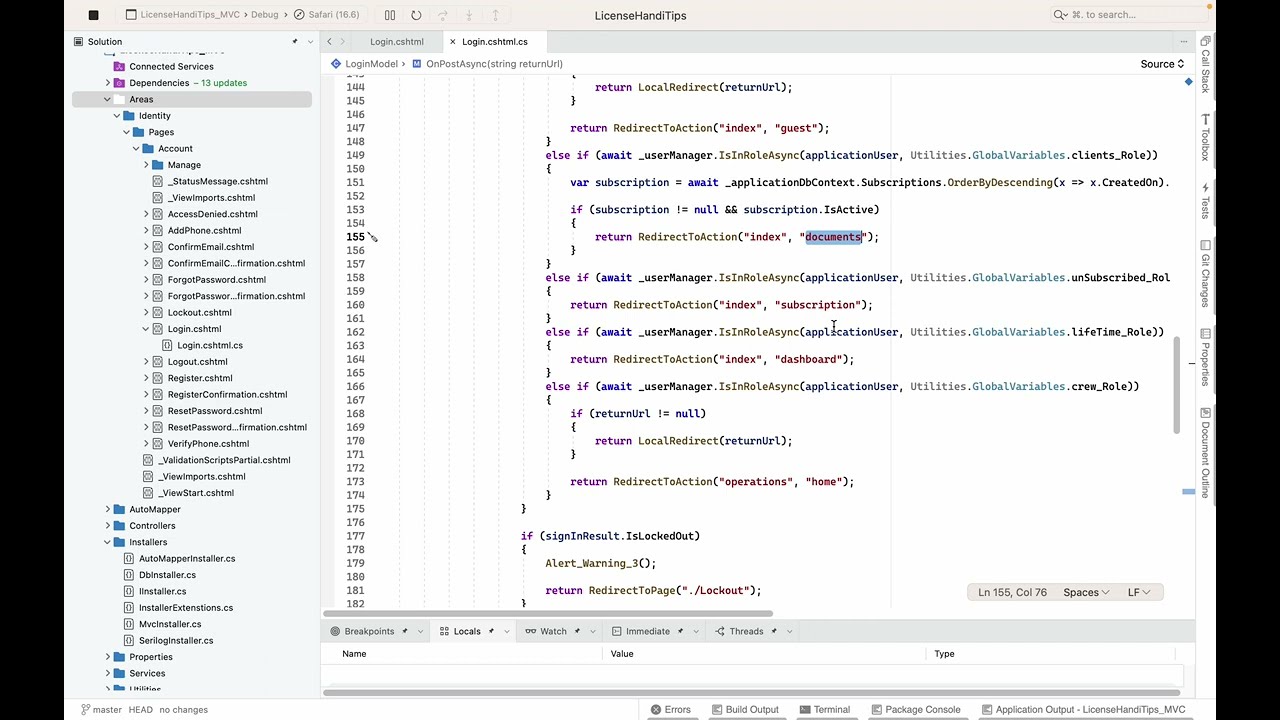This screenshot has height=720, width=1280.
Task: Click the Connected Services icon
Action: tap(119, 66)
